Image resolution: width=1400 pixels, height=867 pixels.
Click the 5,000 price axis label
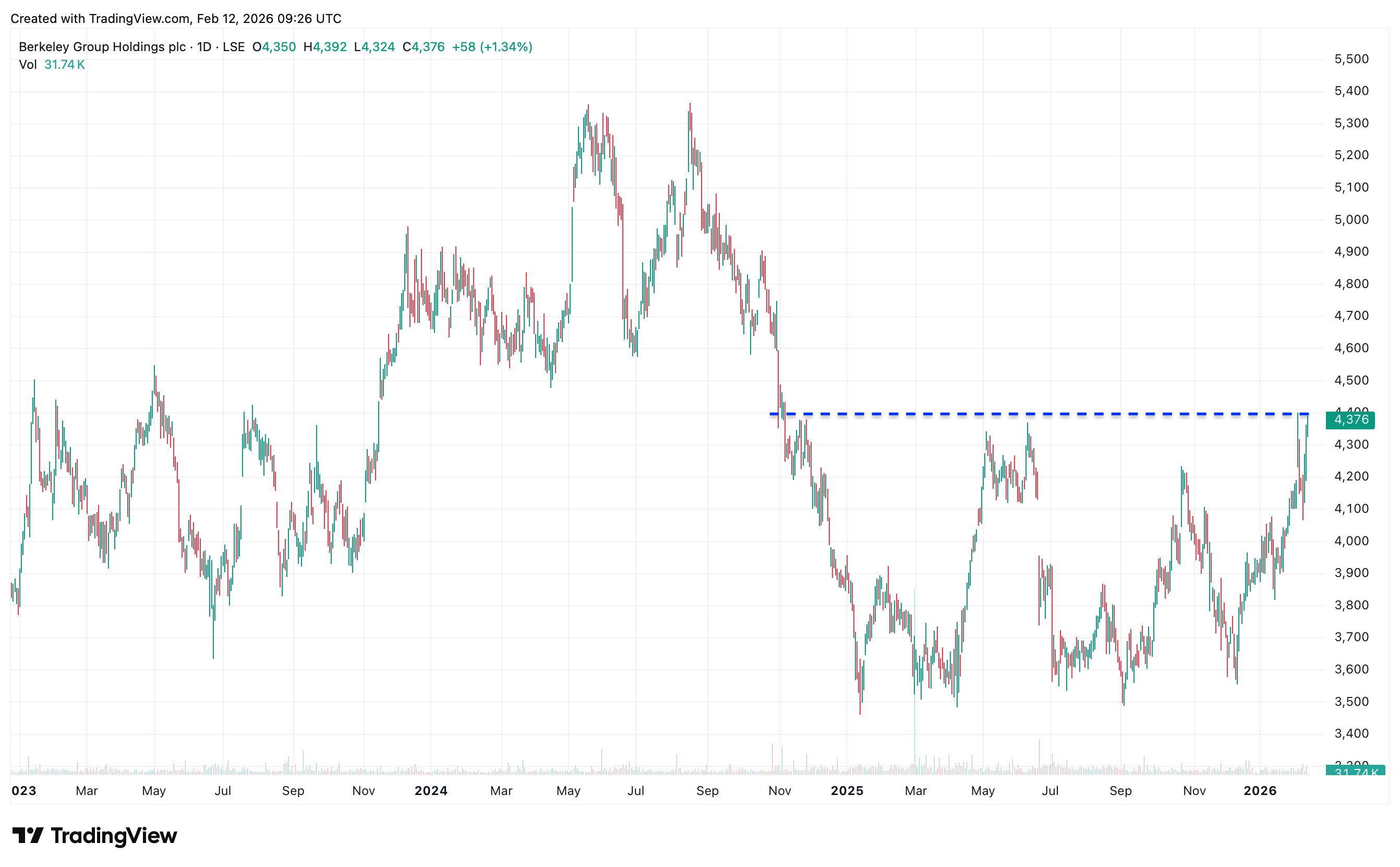[1351, 220]
